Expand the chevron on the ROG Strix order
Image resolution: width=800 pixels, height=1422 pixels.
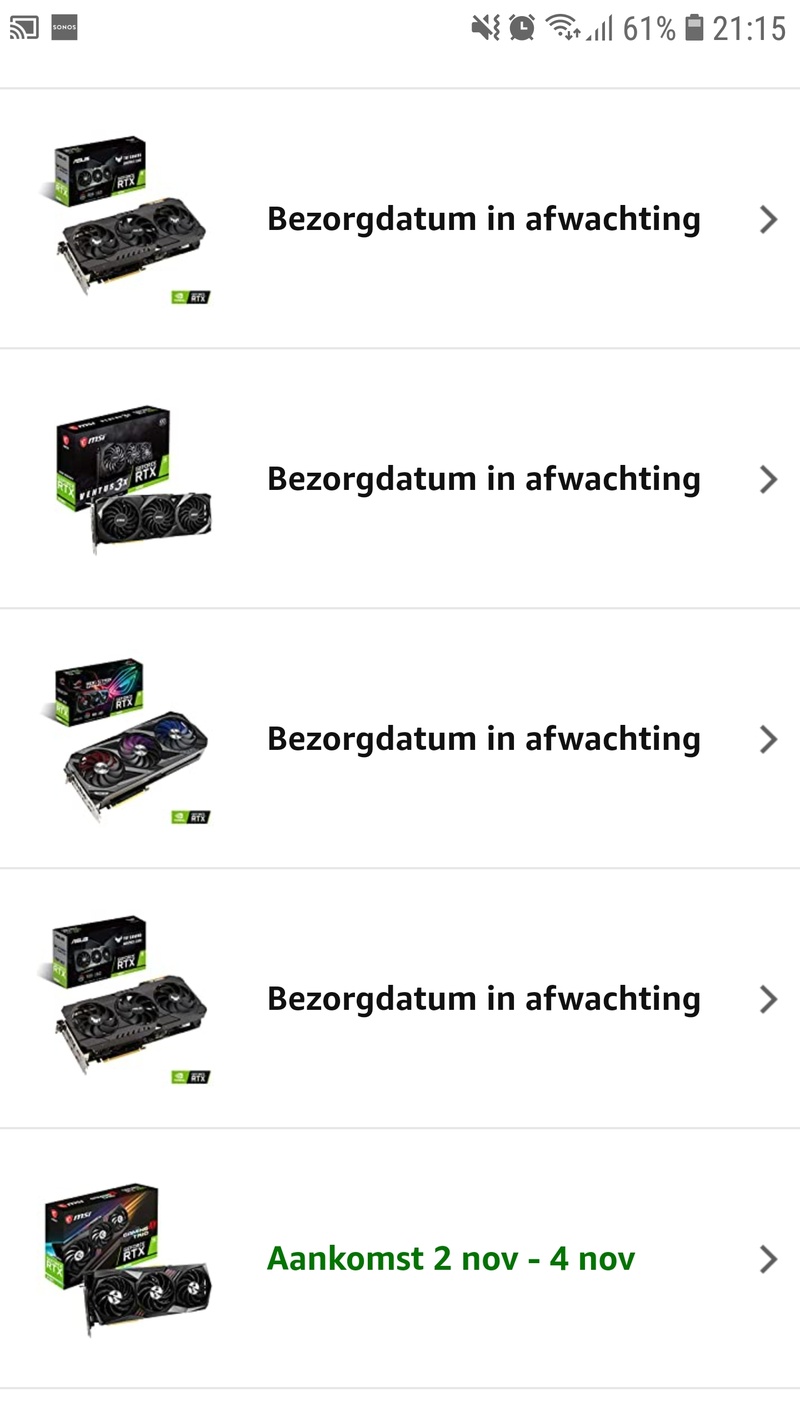(x=768, y=739)
